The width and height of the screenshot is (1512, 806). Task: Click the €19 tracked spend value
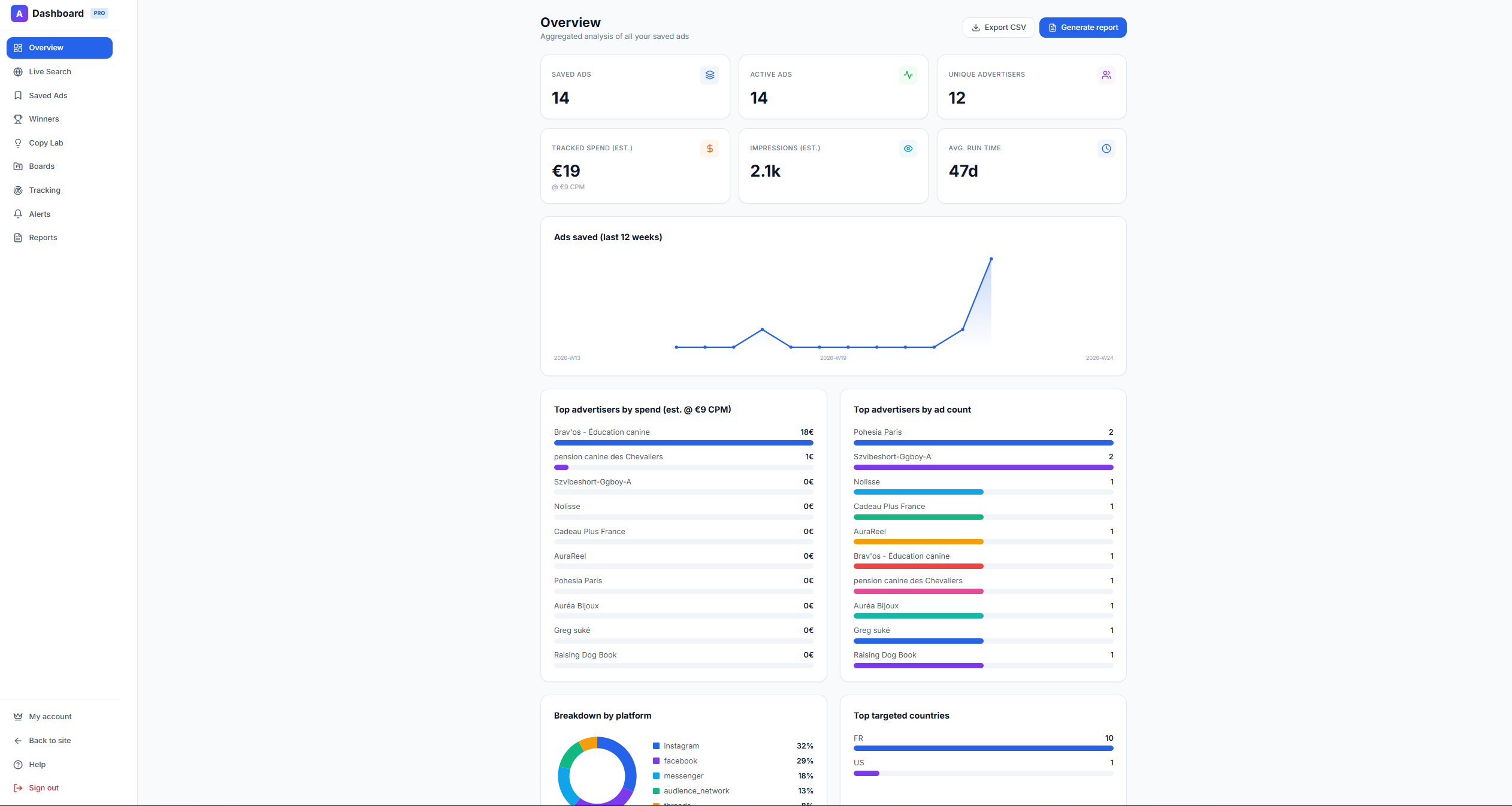pos(566,171)
